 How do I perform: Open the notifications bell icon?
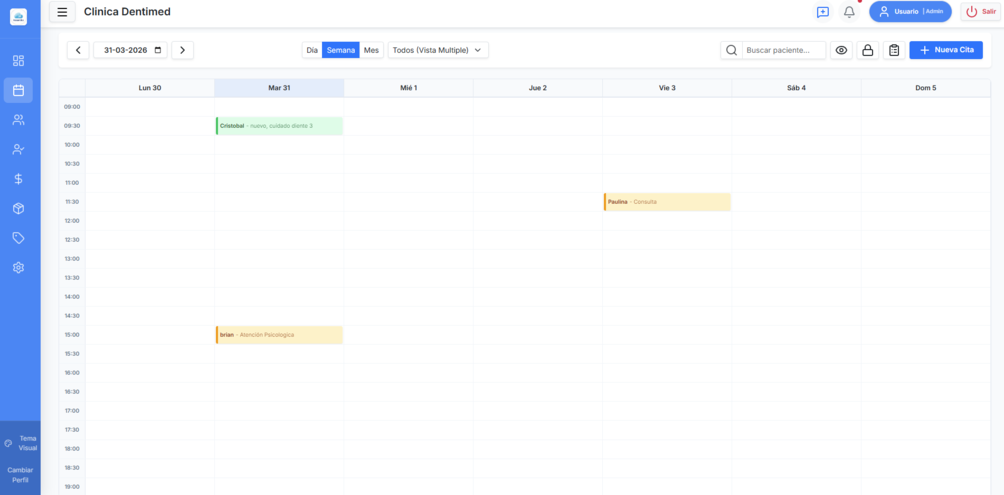[x=849, y=12]
